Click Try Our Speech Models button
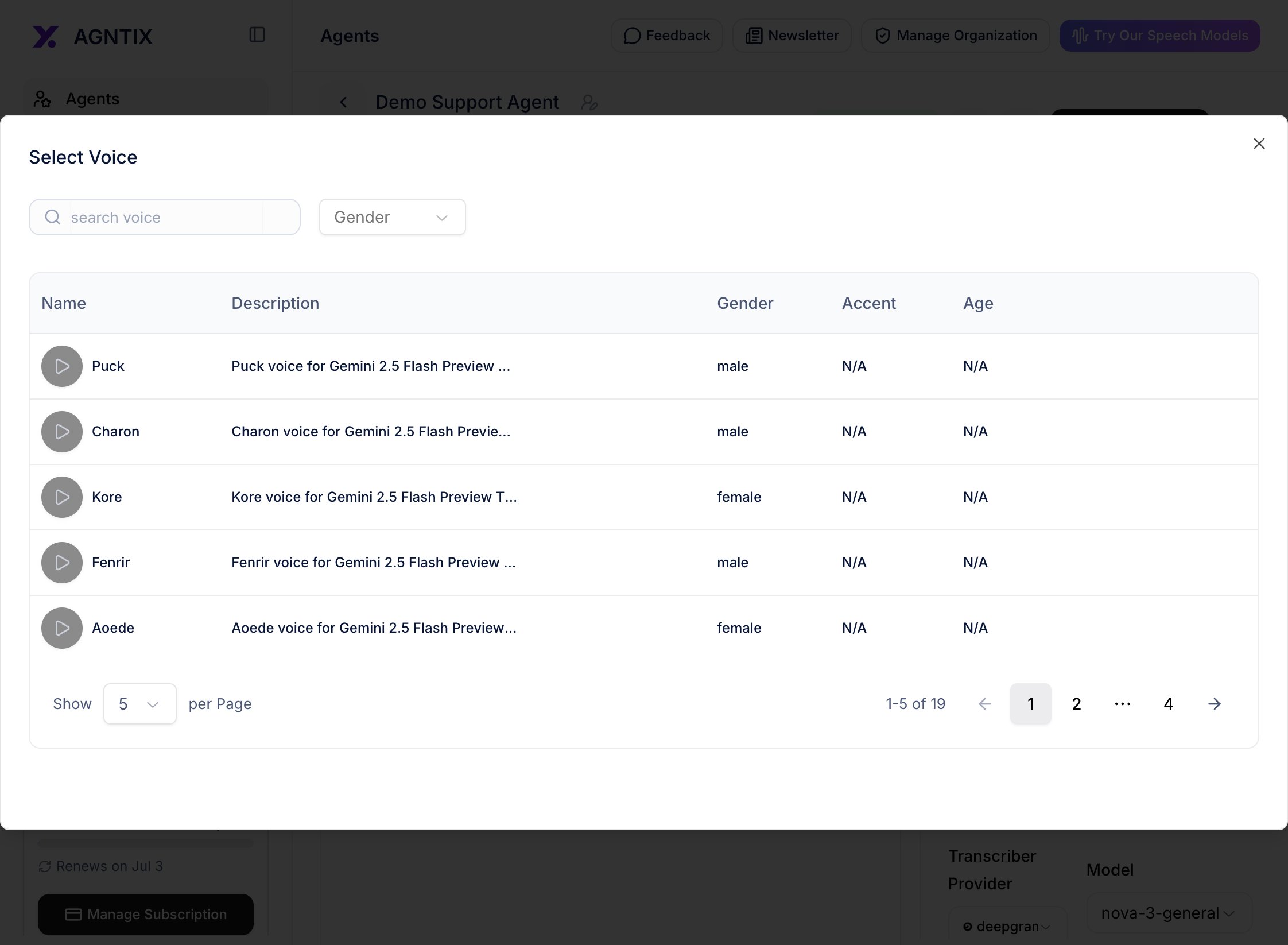 1160,36
